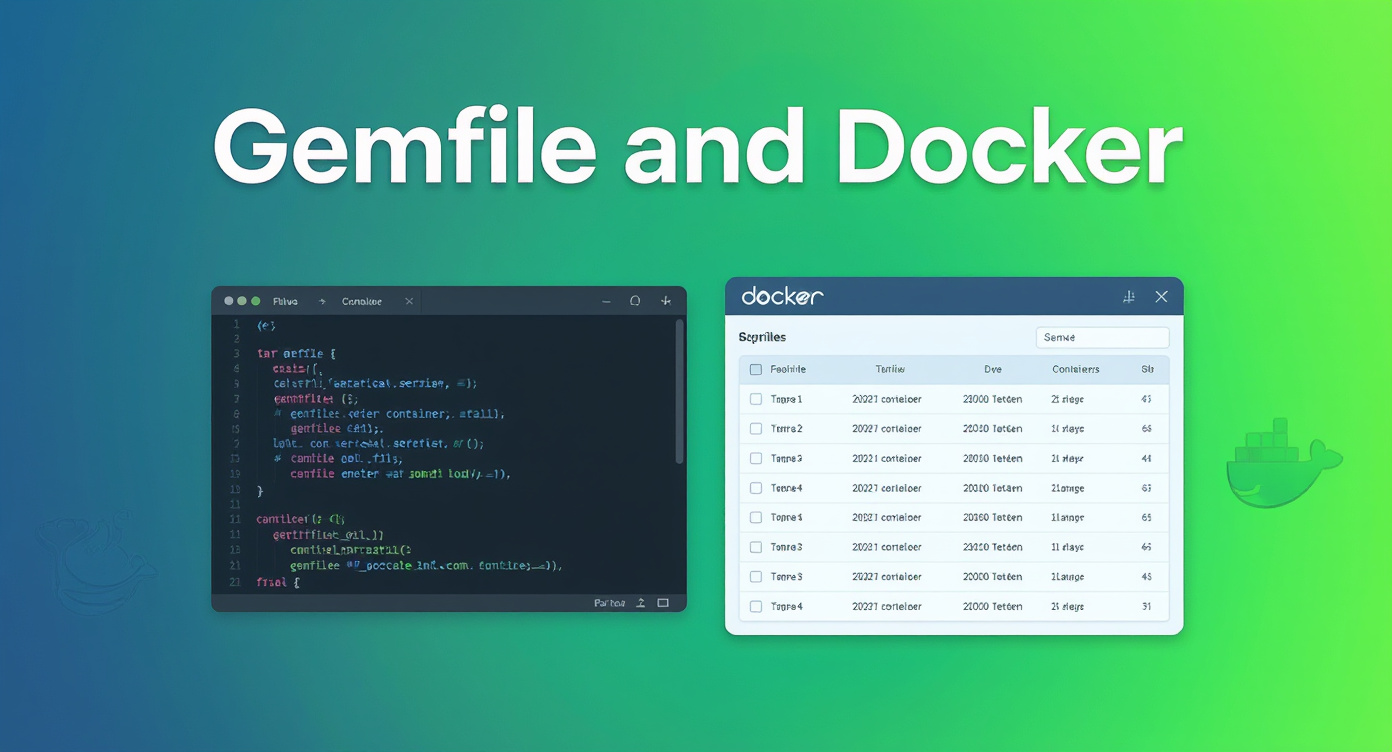Tick the seventh table row's checkbox
The width and height of the screenshot is (1392, 752).
(756, 577)
